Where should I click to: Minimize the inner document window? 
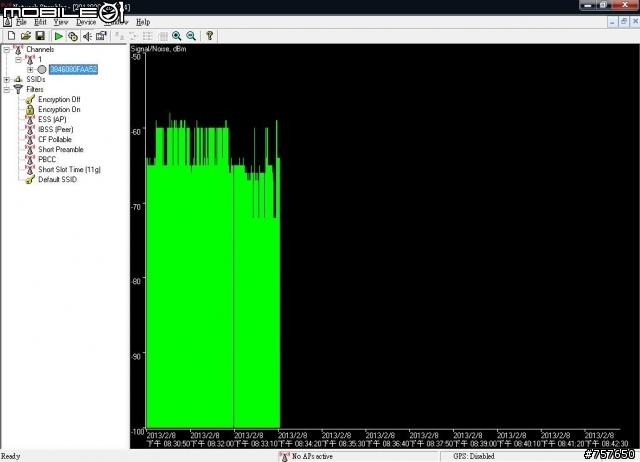(612, 22)
